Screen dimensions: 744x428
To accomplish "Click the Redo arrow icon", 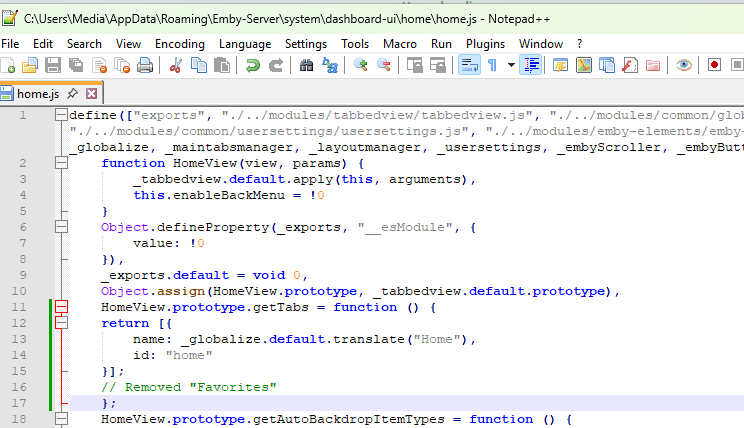I will (x=276, y=65).
